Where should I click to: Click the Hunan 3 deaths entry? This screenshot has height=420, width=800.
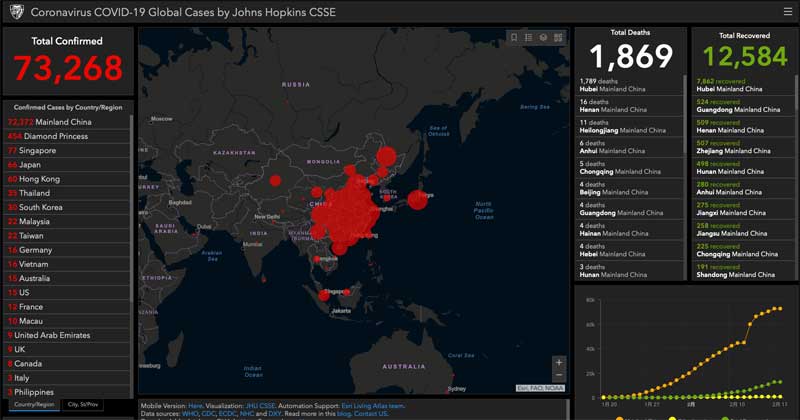[x=629, y=271]
